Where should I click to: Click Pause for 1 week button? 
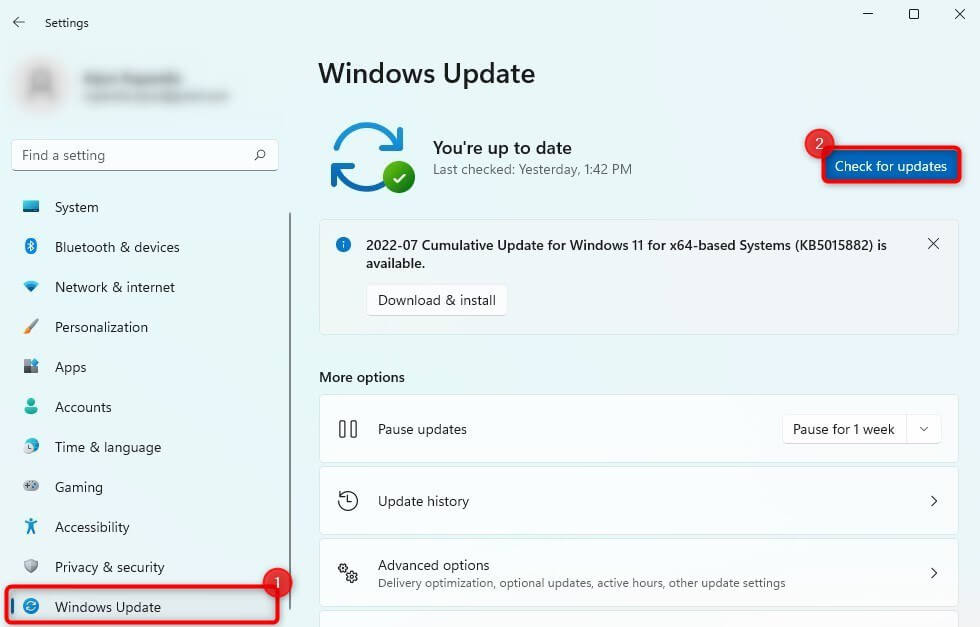(844, 429)
